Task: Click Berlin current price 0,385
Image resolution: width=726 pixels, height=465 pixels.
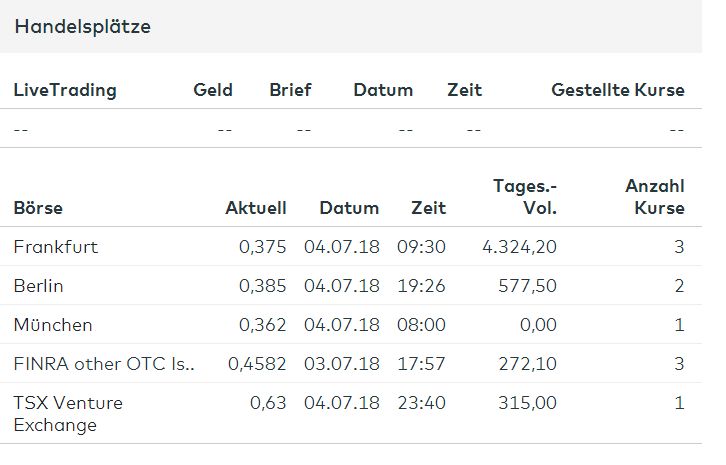Action: point(263,286)
